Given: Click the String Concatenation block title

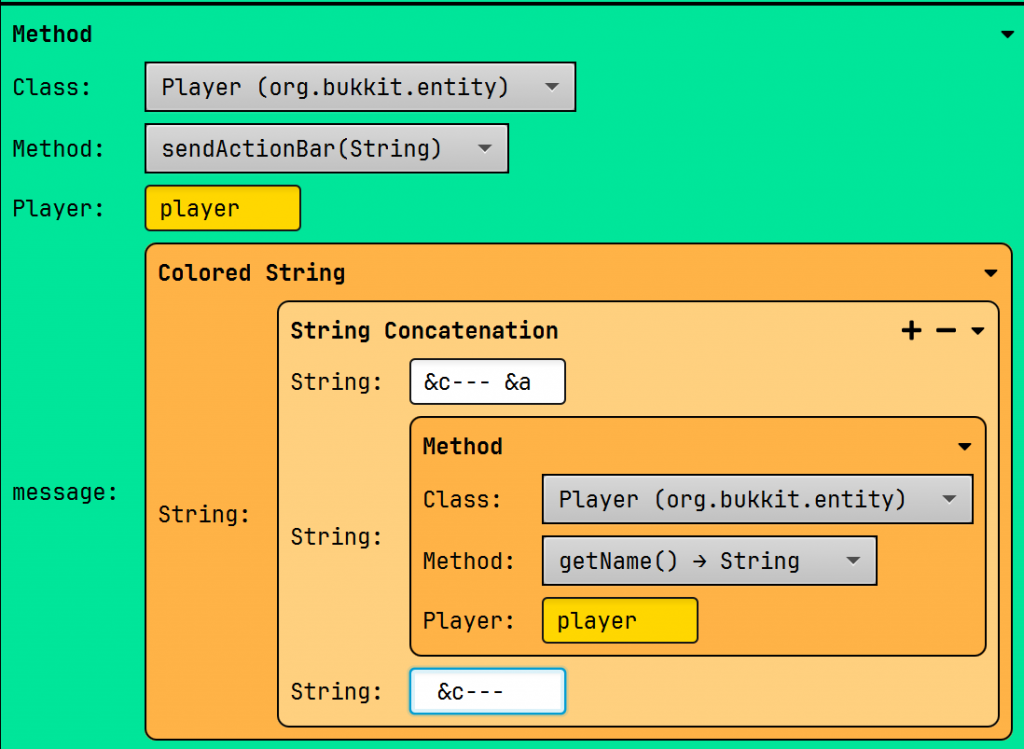Looking at the screenshot, I should (x=424, y=331).
